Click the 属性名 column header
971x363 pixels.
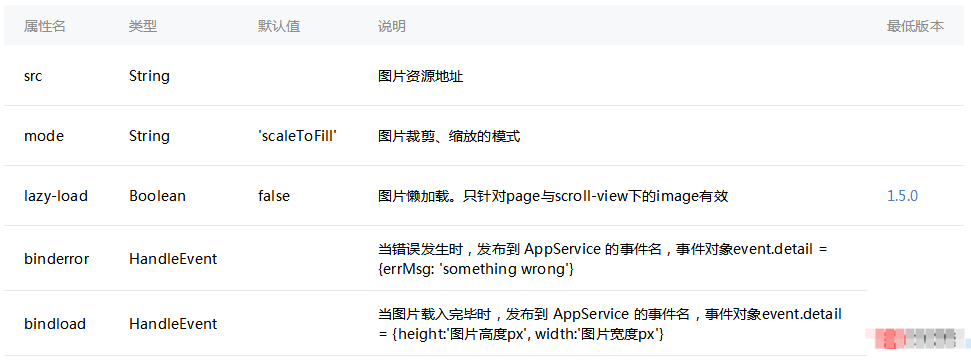pyautogui.click(x=45, y=26)
